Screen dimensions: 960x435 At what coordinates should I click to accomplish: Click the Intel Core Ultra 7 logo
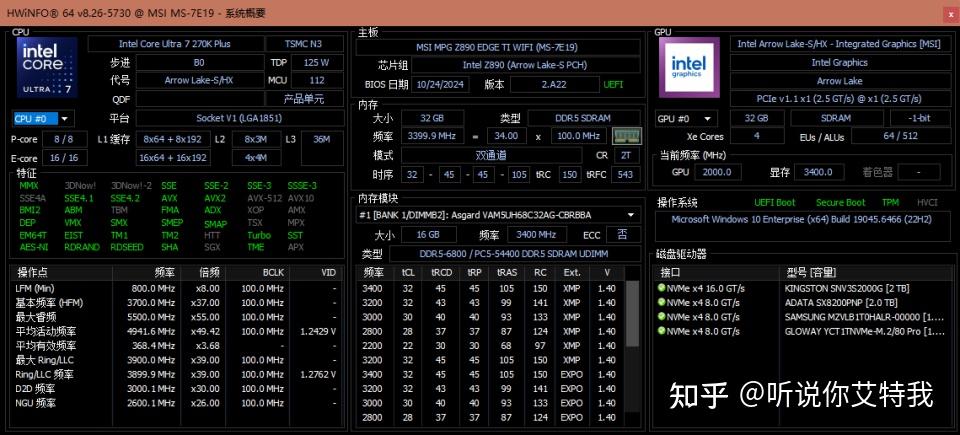click(47, 67)
